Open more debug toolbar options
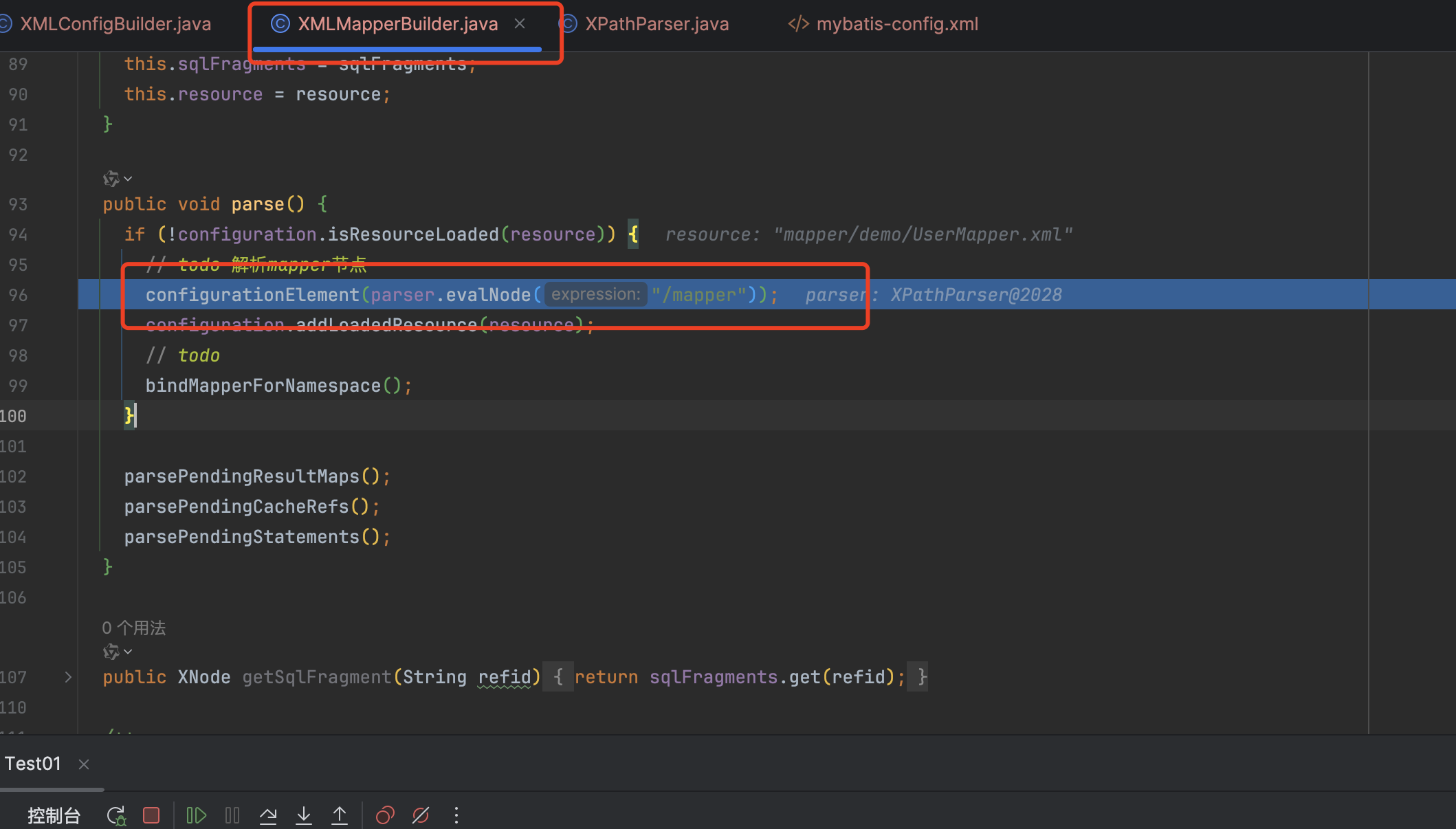The width and height of the screenshot is (1456, 829). pos(456,816)
